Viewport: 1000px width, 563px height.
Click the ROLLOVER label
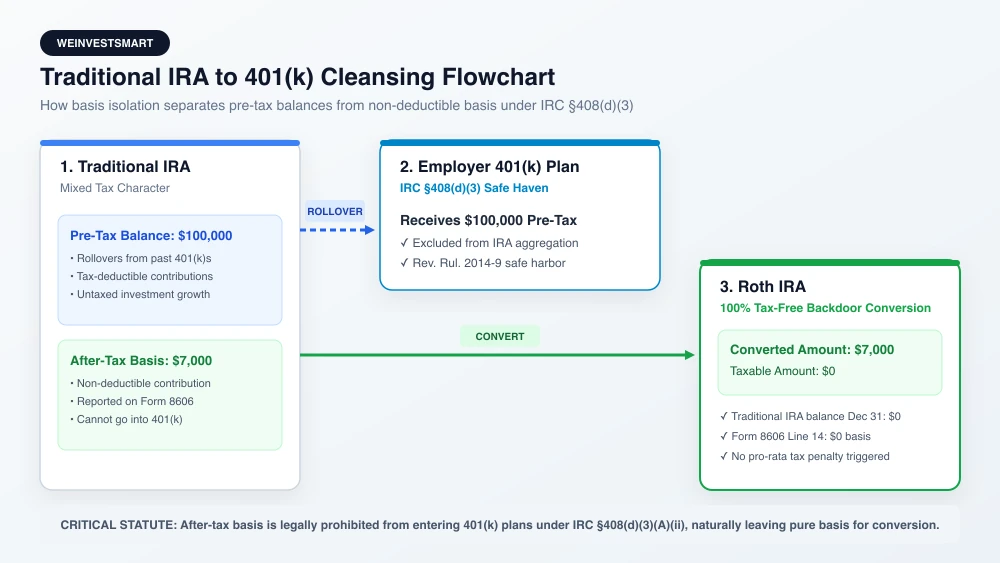click(335, 211)
